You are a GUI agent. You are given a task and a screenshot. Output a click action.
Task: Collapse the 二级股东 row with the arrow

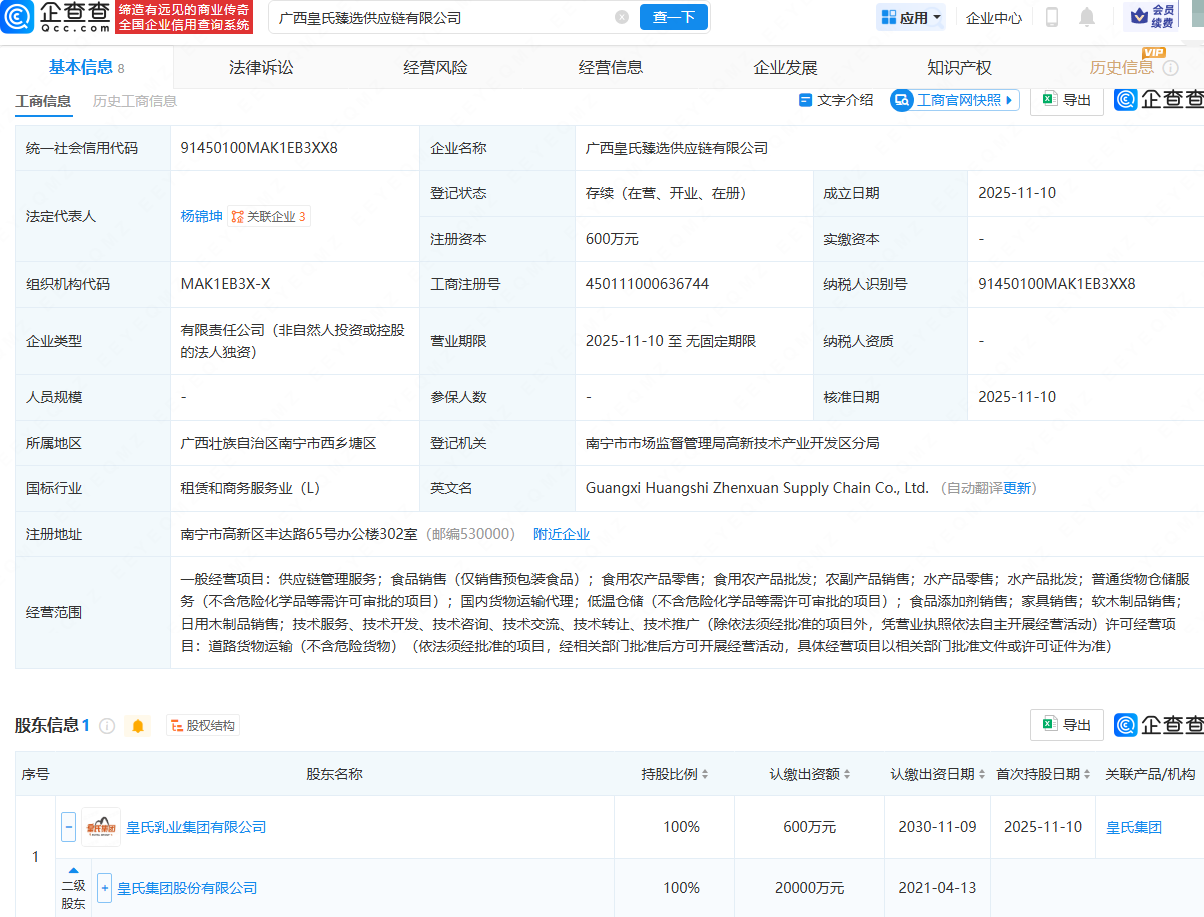point(73,869)
